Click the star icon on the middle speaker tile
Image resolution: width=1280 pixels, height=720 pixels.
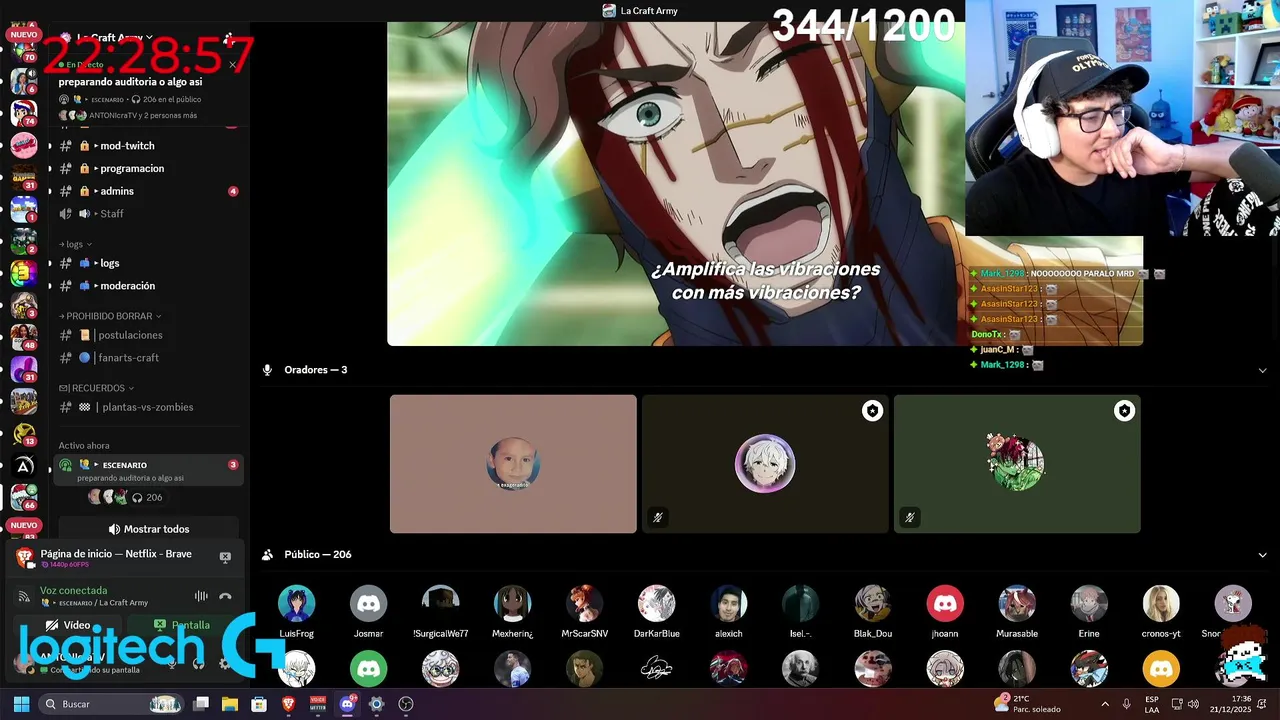(873, 411)
